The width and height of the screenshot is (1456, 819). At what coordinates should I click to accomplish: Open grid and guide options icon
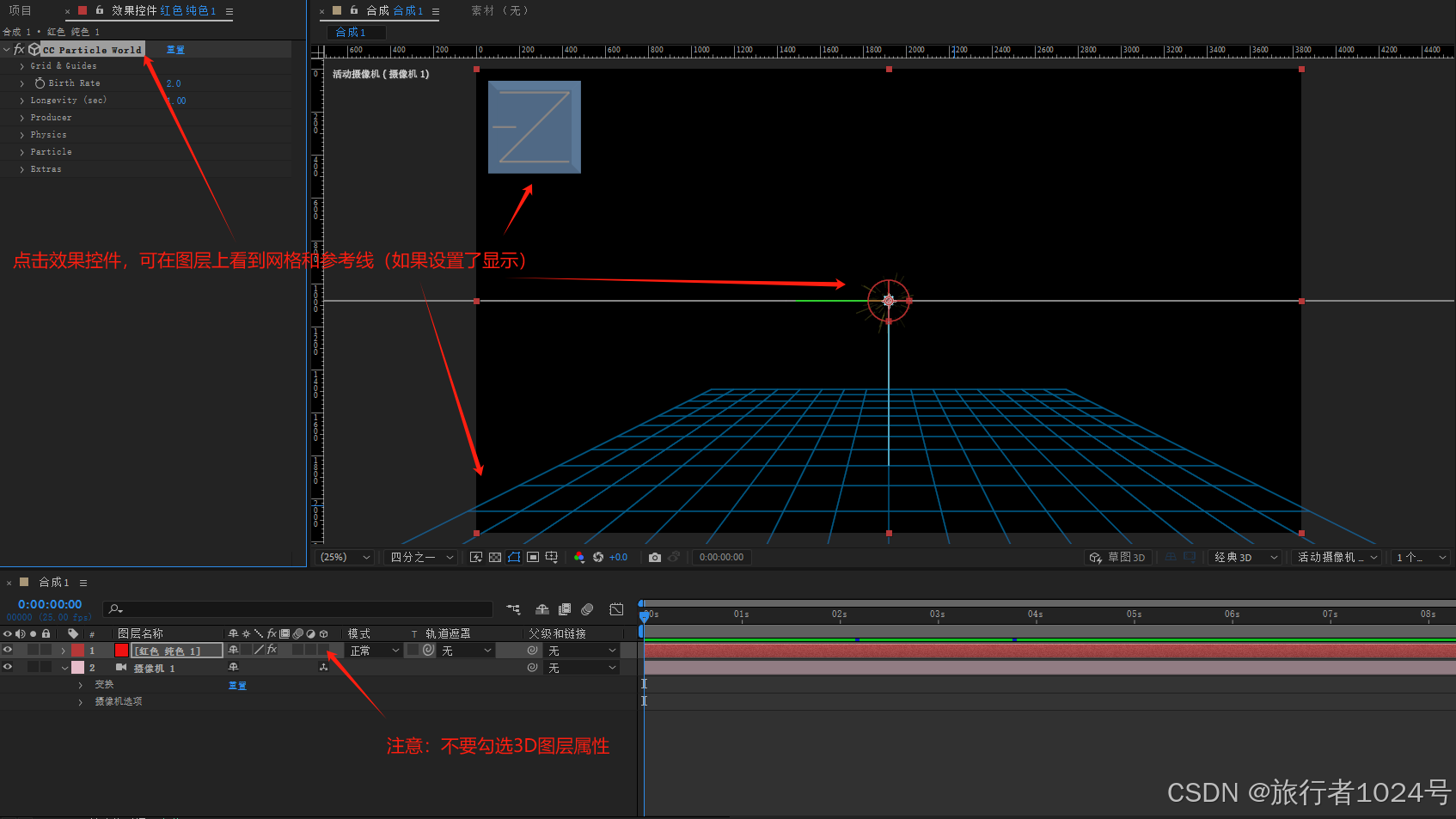(x=552, y=557)
